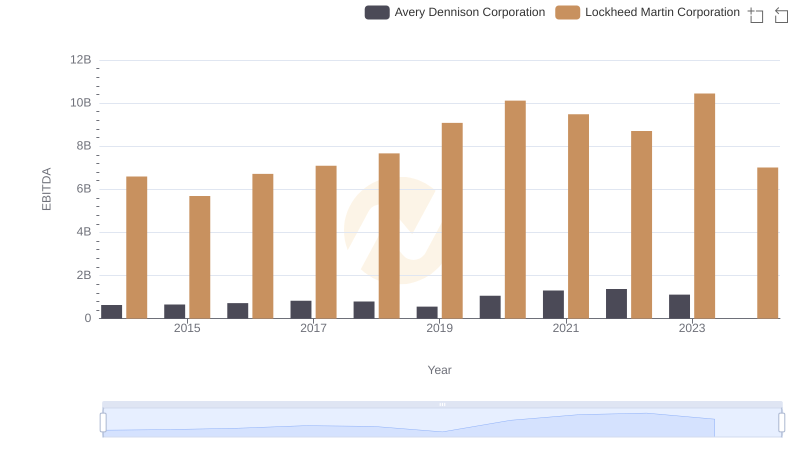
Task: Click Lockheed Martin bar for 2020
Action: [x=515, y=210]
